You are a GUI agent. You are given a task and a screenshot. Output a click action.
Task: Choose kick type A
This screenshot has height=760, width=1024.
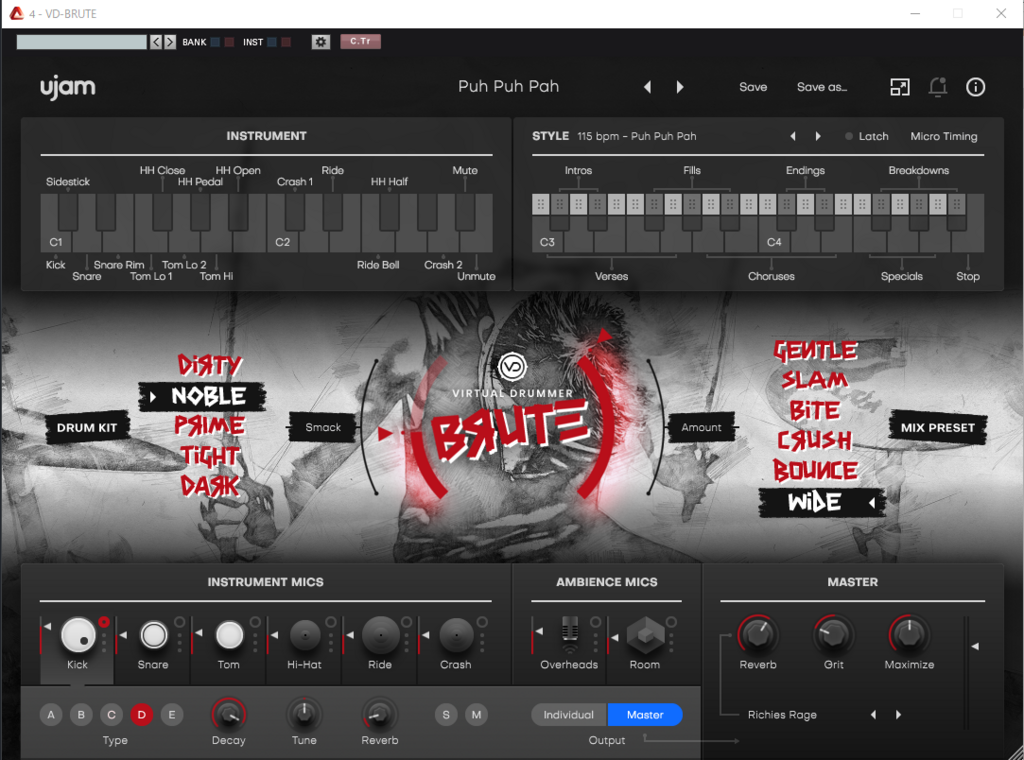pyautogui.click(x=51, y=715)
